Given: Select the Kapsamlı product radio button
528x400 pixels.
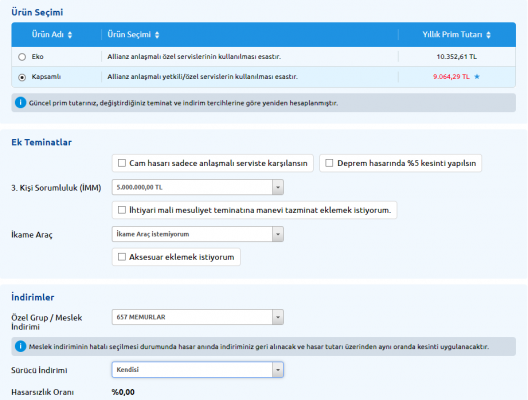Looking at the screenshot, I should (x=22, y=77).
